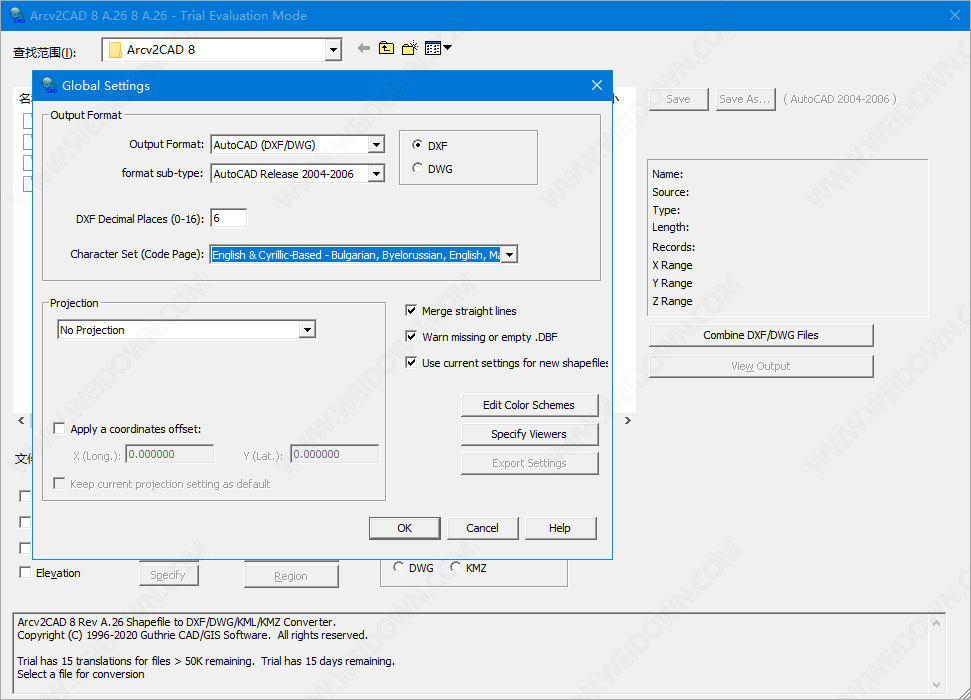Close the Arcv2CAD main window

pos(955,15)
